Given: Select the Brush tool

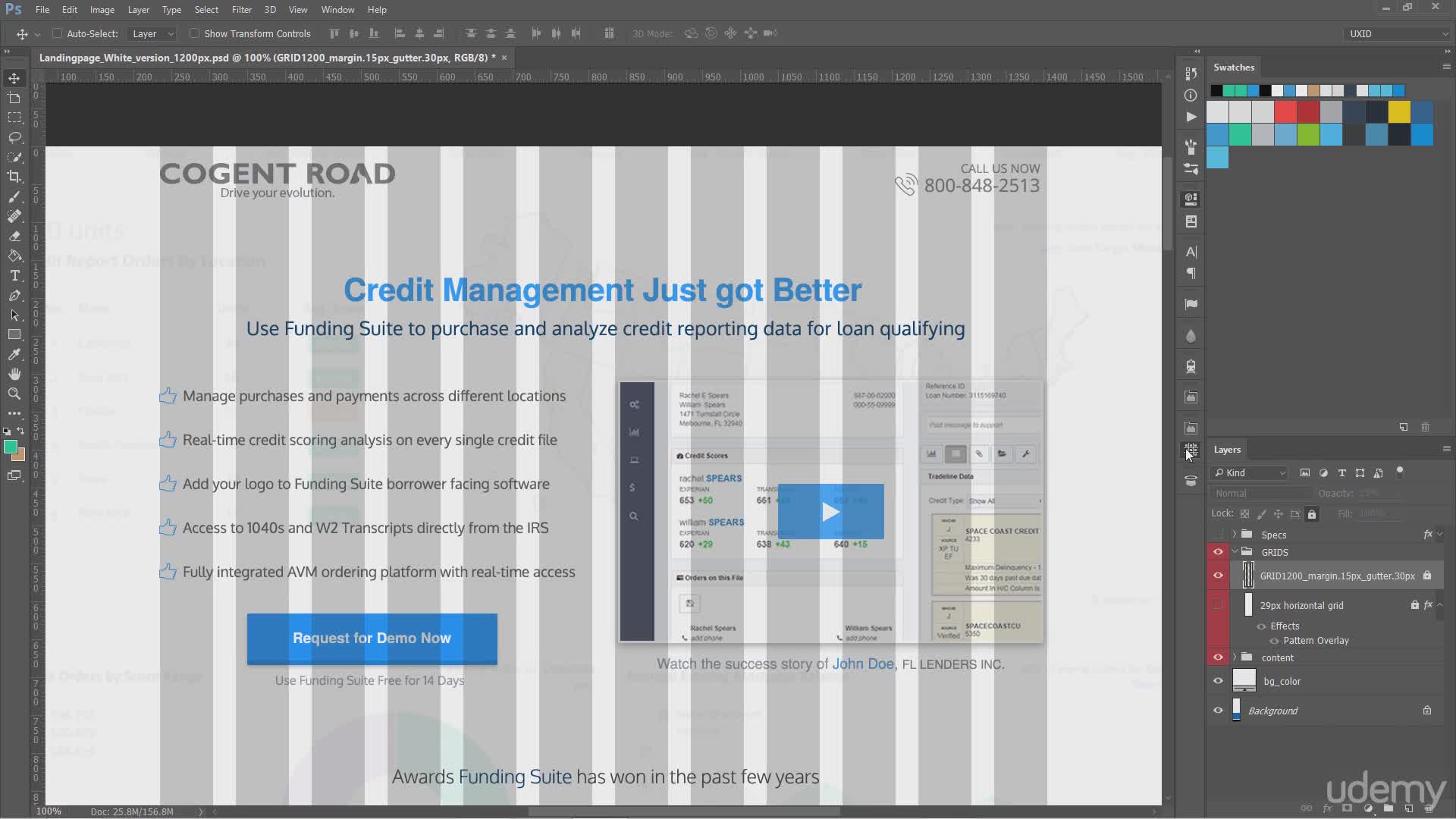Looking at the screenshot, I should tap(14, 196).
